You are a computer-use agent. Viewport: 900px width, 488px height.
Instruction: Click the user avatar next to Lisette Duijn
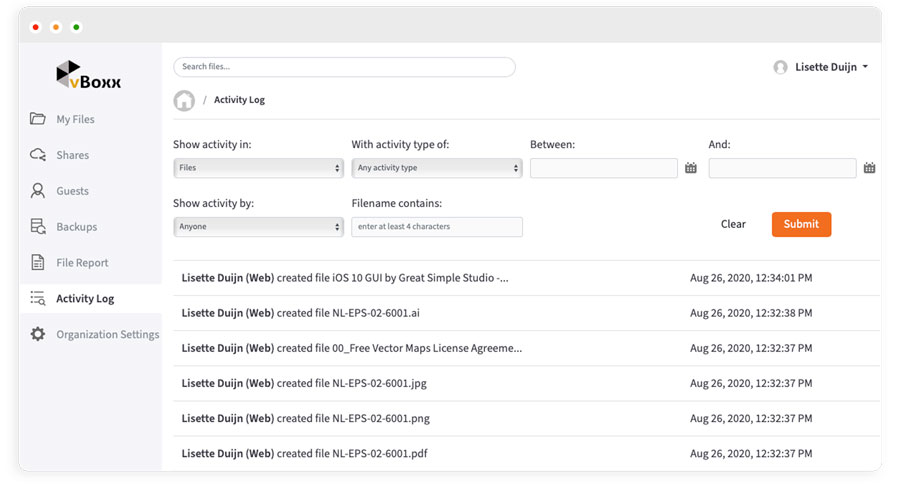[x=780, y=67]
